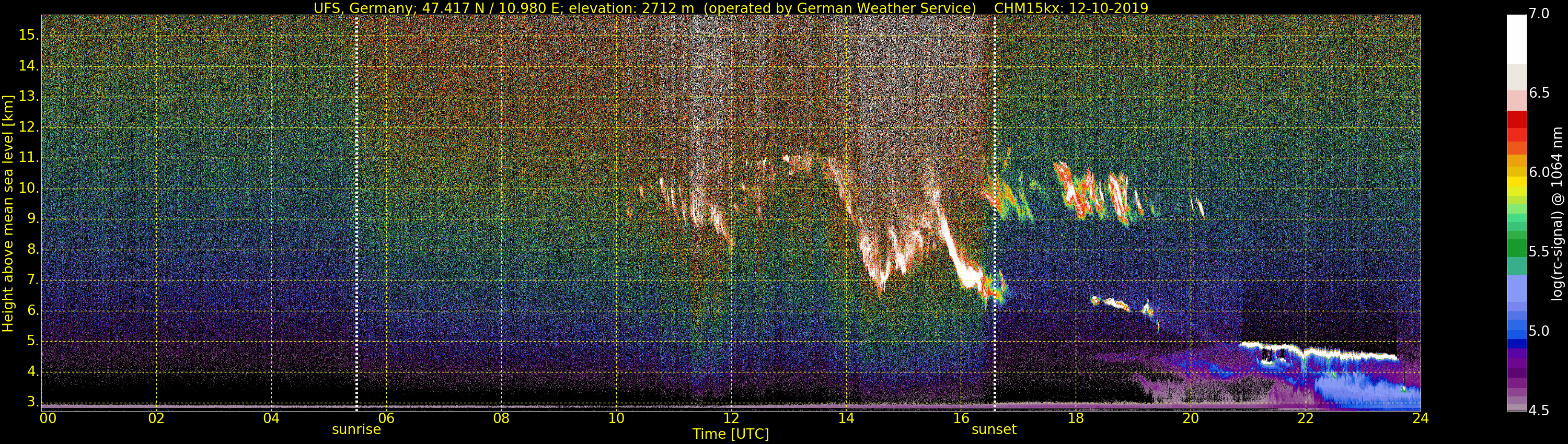Click the white dotted sunrise marker line
Image resolution: width=1568 pixels, height=444 pixels.
tap(356, 213)
